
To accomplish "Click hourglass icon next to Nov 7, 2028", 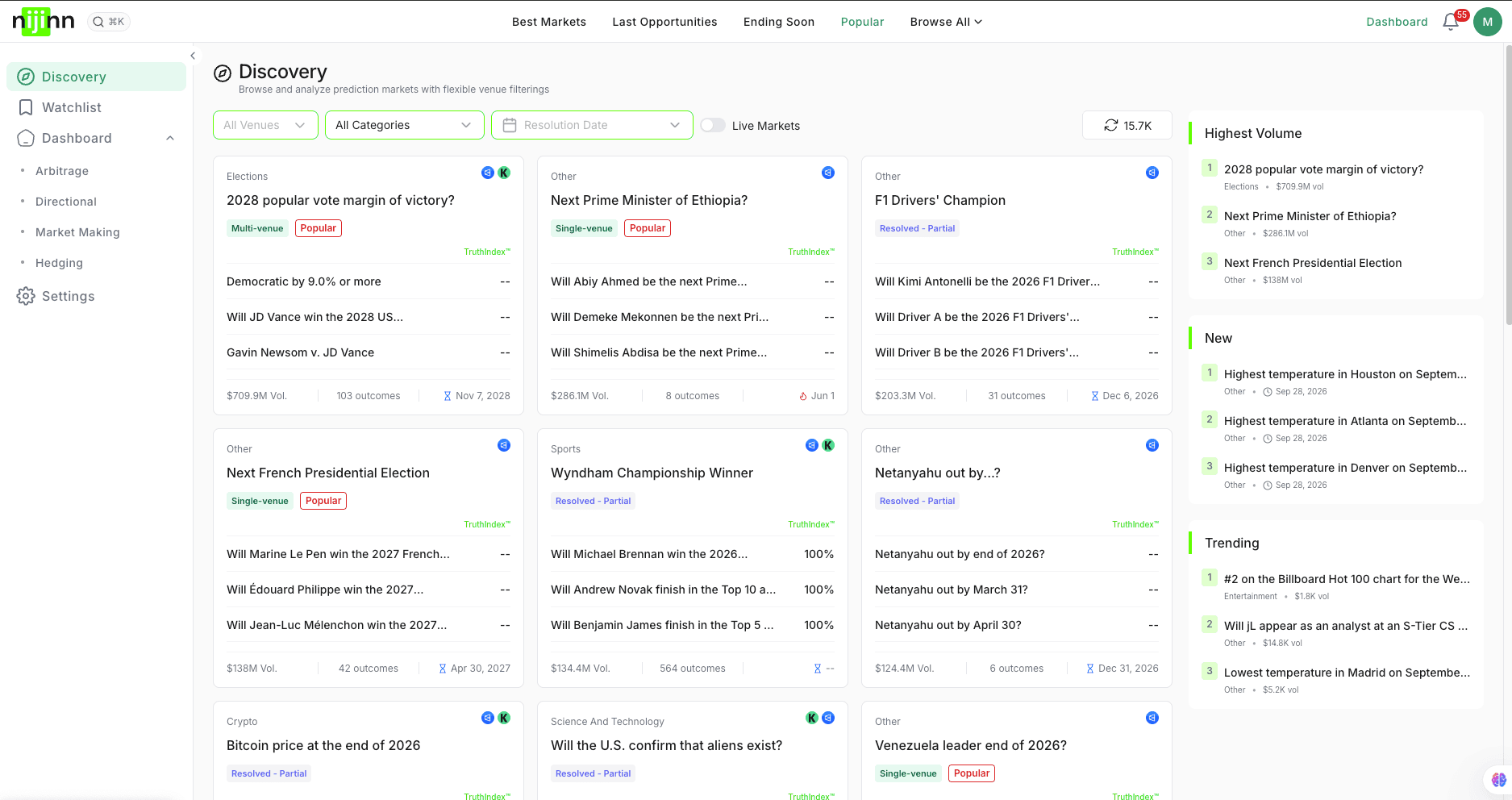I will [448, 396].
